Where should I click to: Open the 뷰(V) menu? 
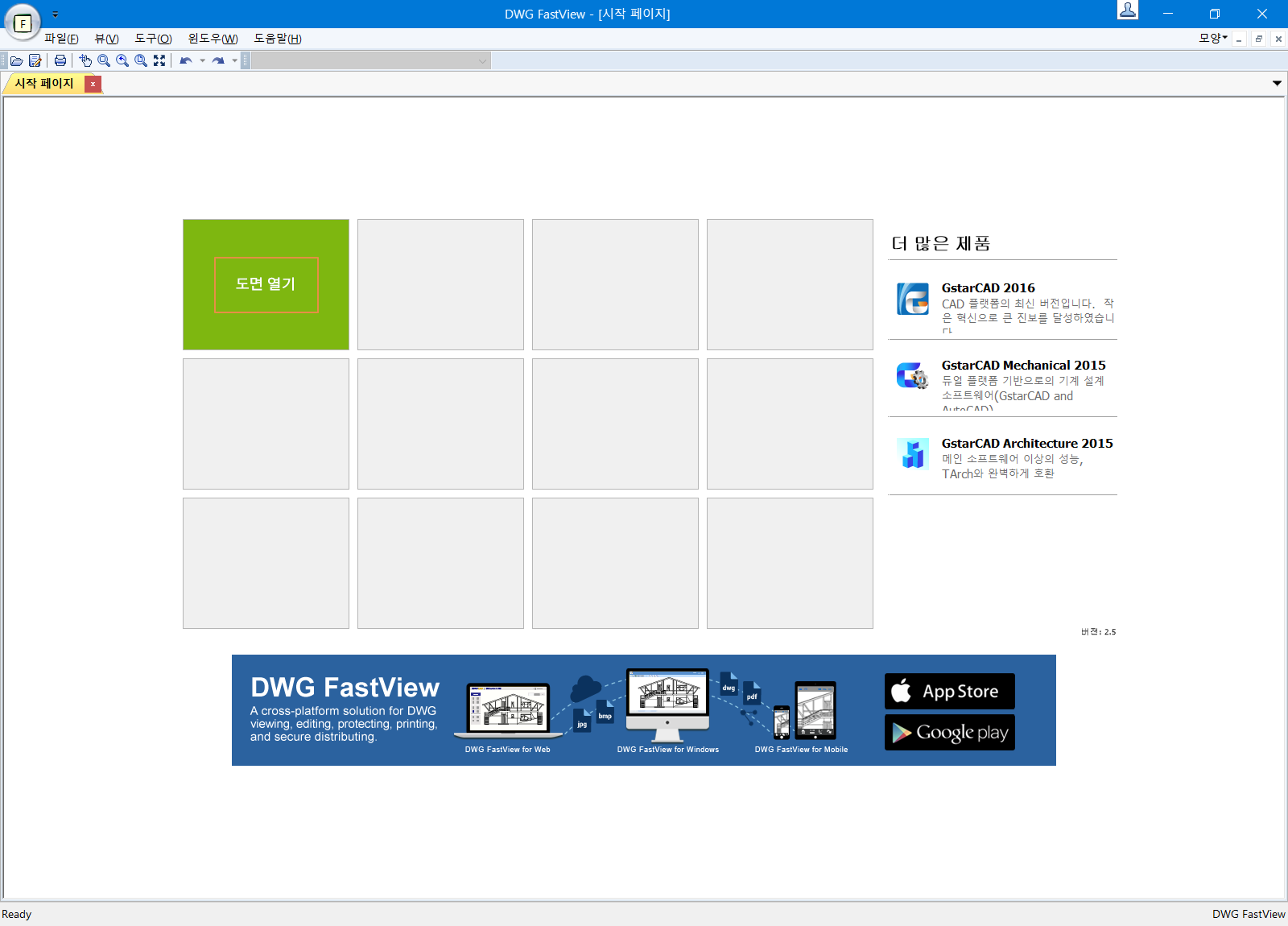coord(106,39)
